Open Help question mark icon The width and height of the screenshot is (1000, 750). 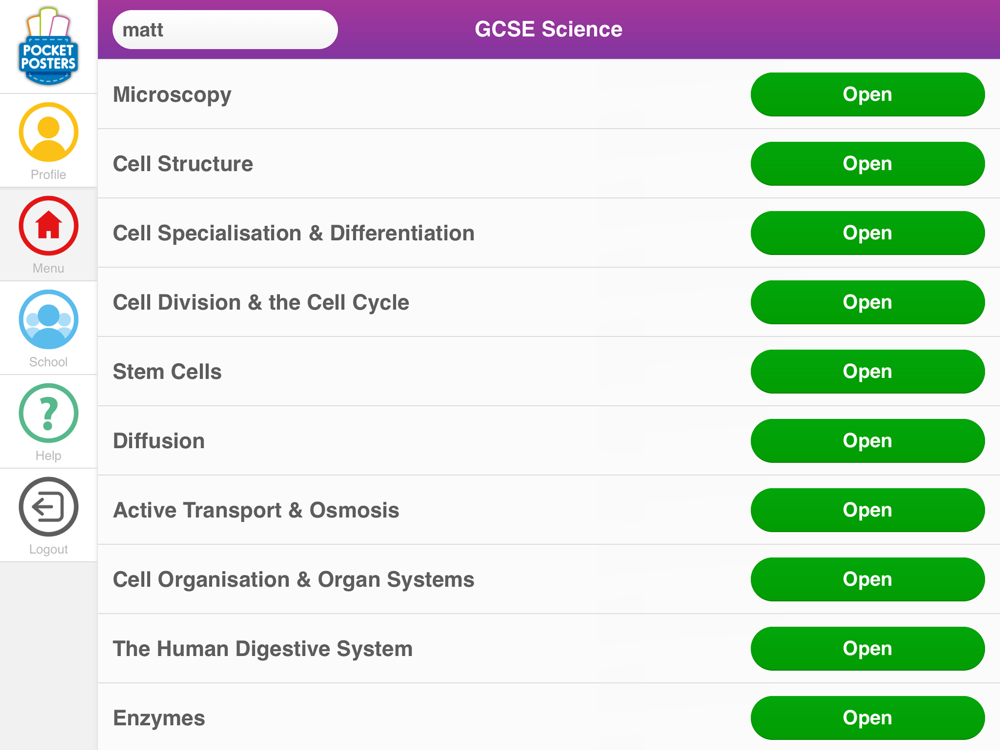pyautogui.click(x=48, y=413)
